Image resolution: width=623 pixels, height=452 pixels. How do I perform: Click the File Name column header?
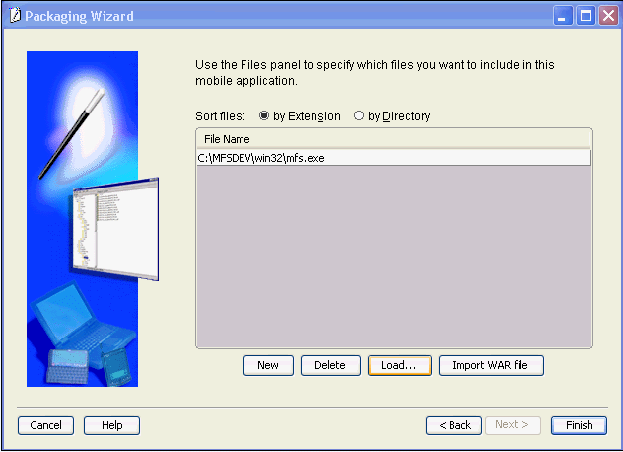pyautogui.click(x=393, y=139)
